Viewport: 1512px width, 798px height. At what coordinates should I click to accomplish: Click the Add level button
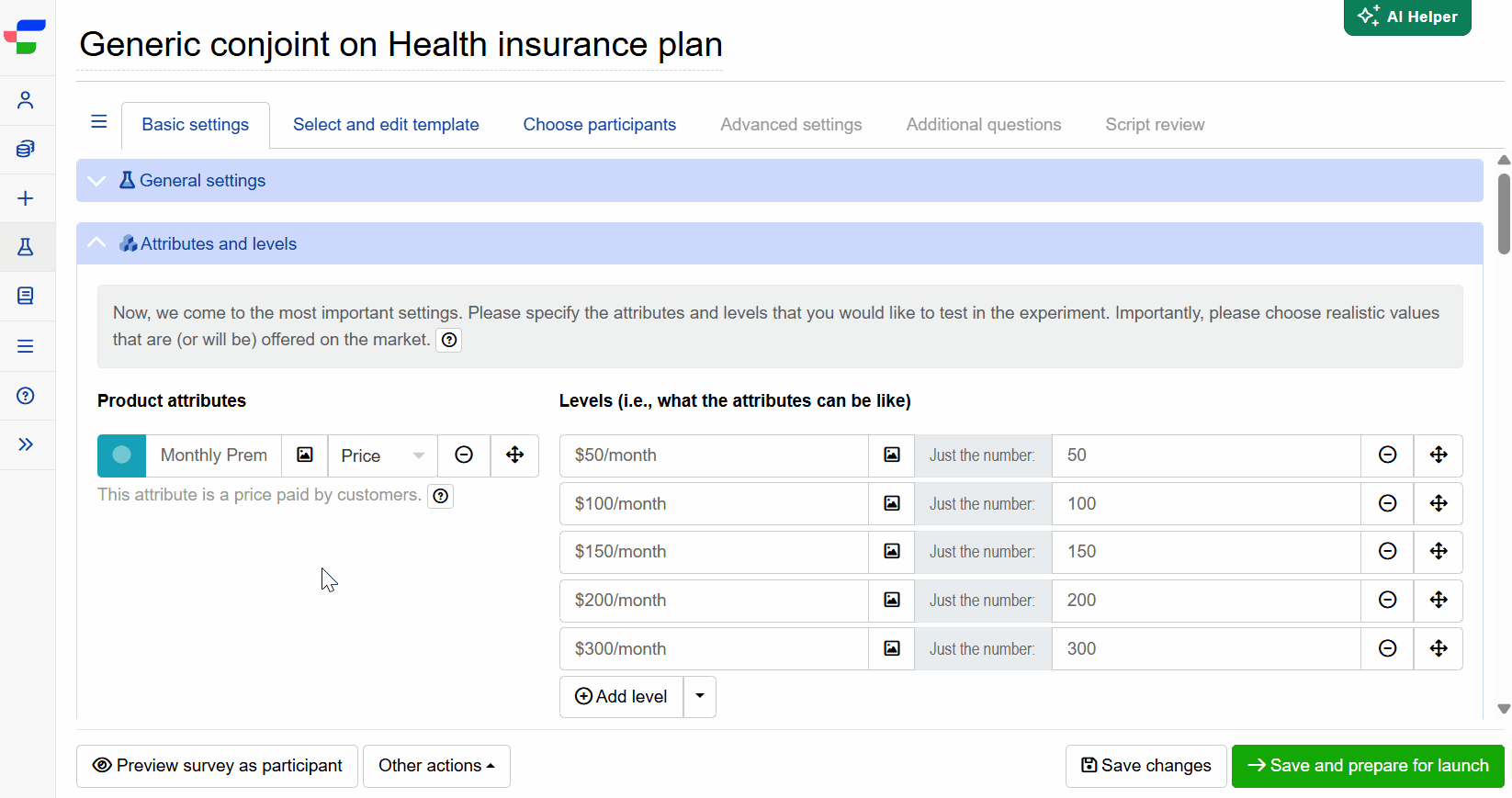point(621,697)
